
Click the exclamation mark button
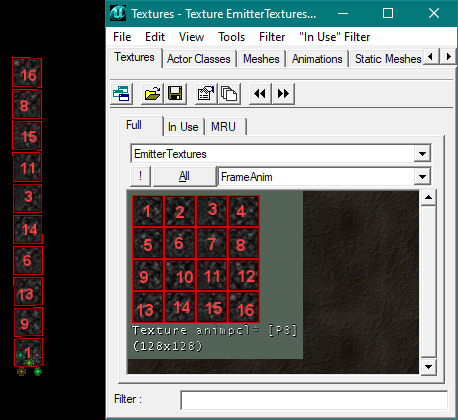point(140,176)
